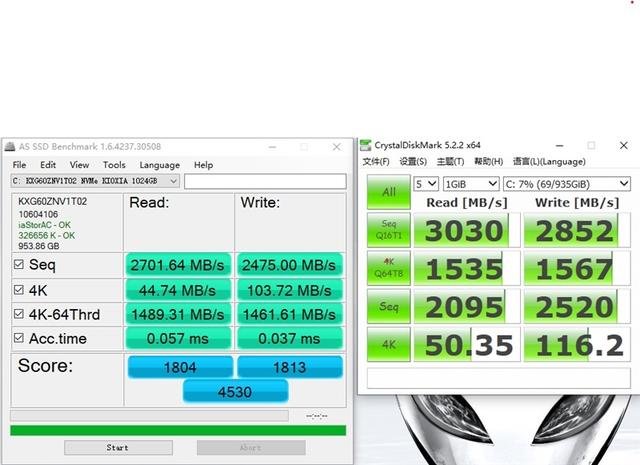
Task: Toggle the 4K checkbox in AS SSD
Action: pos(19,290)
